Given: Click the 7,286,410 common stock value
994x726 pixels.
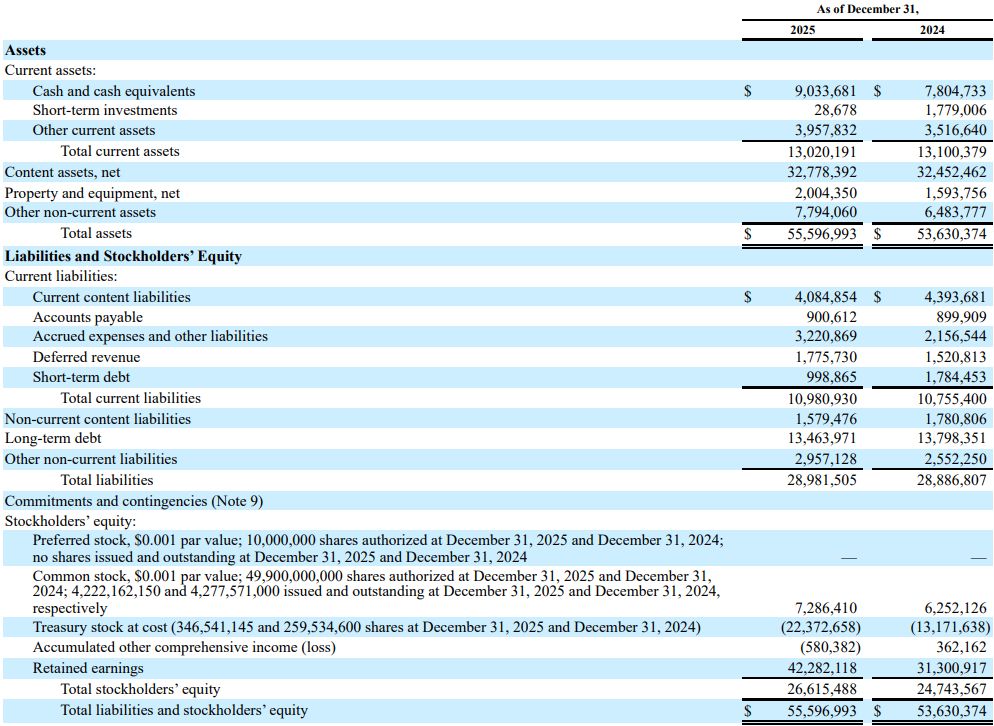Looking at the screenshot, I should 825,608.
